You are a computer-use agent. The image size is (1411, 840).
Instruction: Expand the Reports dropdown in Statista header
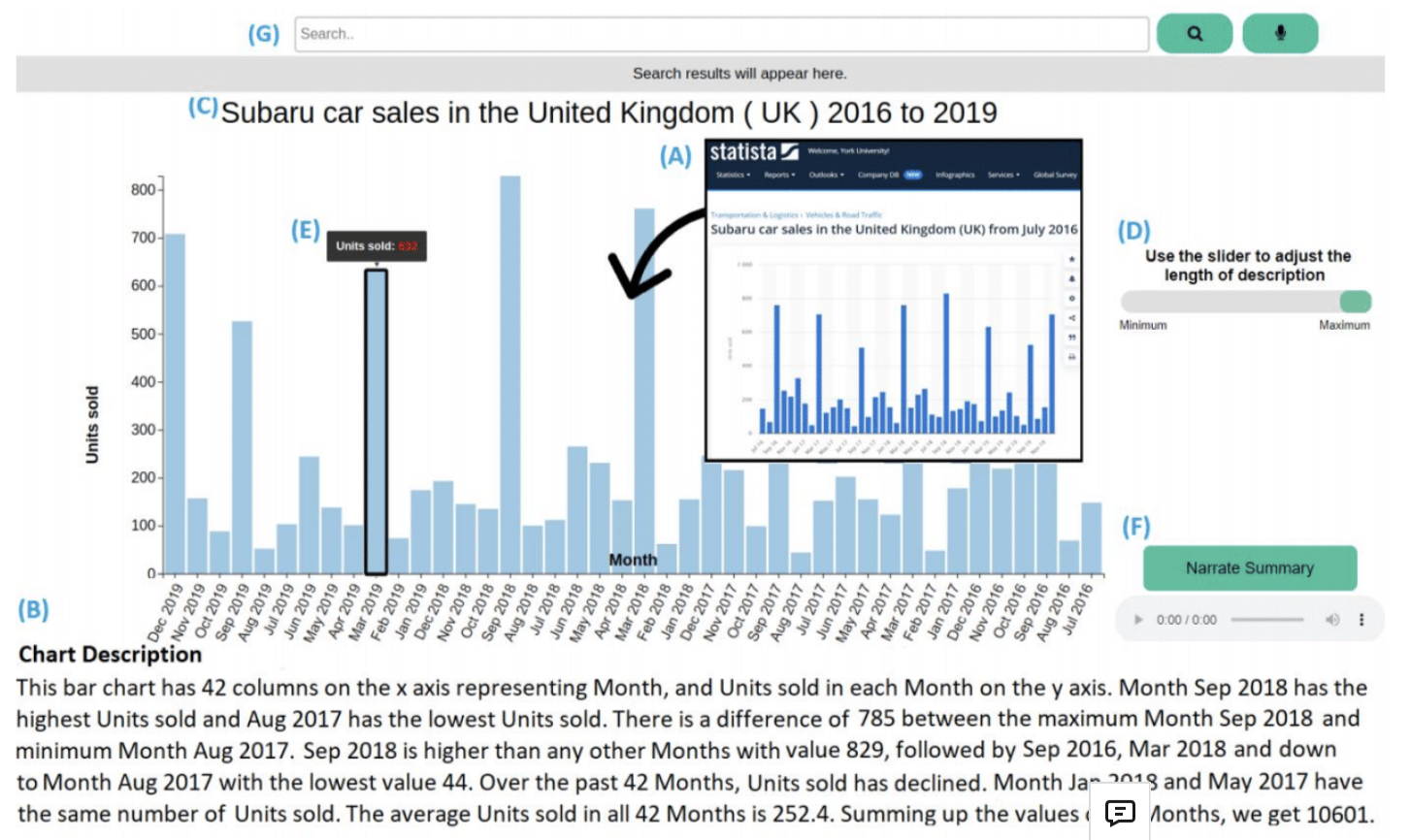click(x=779, y=176)
